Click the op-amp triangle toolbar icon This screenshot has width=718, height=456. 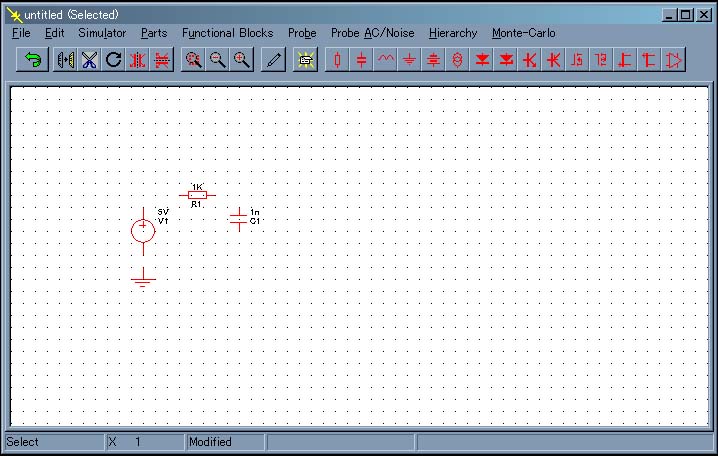click(674, 60)
